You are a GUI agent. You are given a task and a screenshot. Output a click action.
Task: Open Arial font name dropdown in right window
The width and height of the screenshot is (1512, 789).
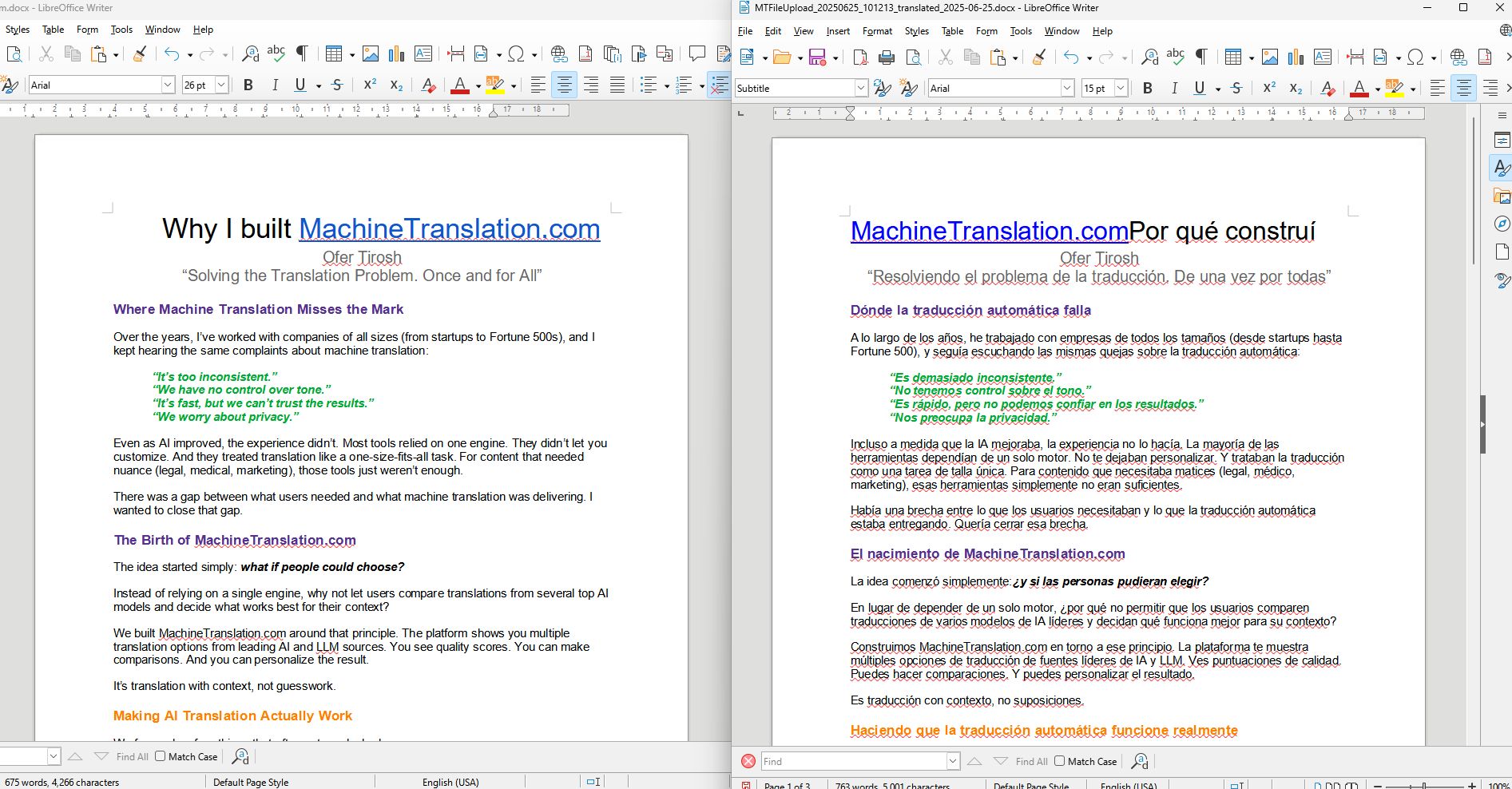tap(1067, 88)
